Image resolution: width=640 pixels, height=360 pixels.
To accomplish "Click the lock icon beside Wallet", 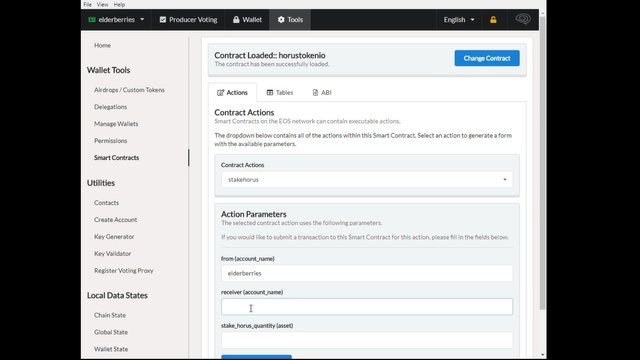I will [236, 20].
